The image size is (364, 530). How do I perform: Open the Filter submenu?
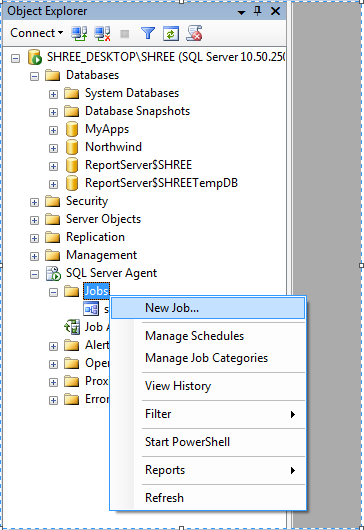208,414
